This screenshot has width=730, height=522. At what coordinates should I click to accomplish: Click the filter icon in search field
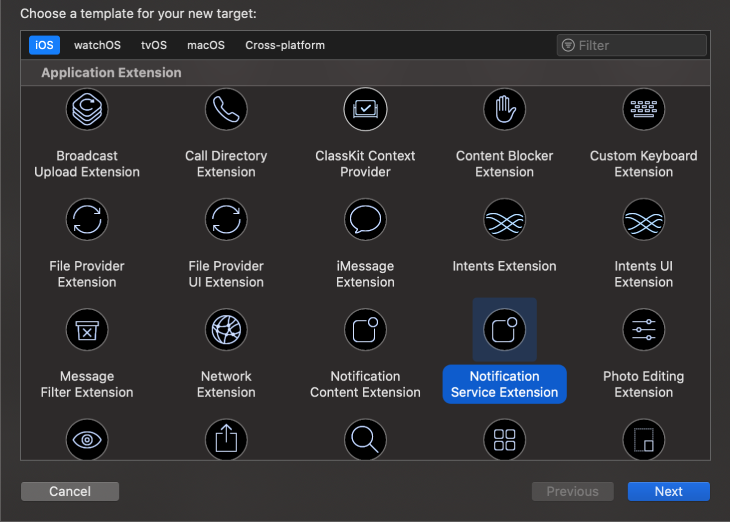[568, 45]
